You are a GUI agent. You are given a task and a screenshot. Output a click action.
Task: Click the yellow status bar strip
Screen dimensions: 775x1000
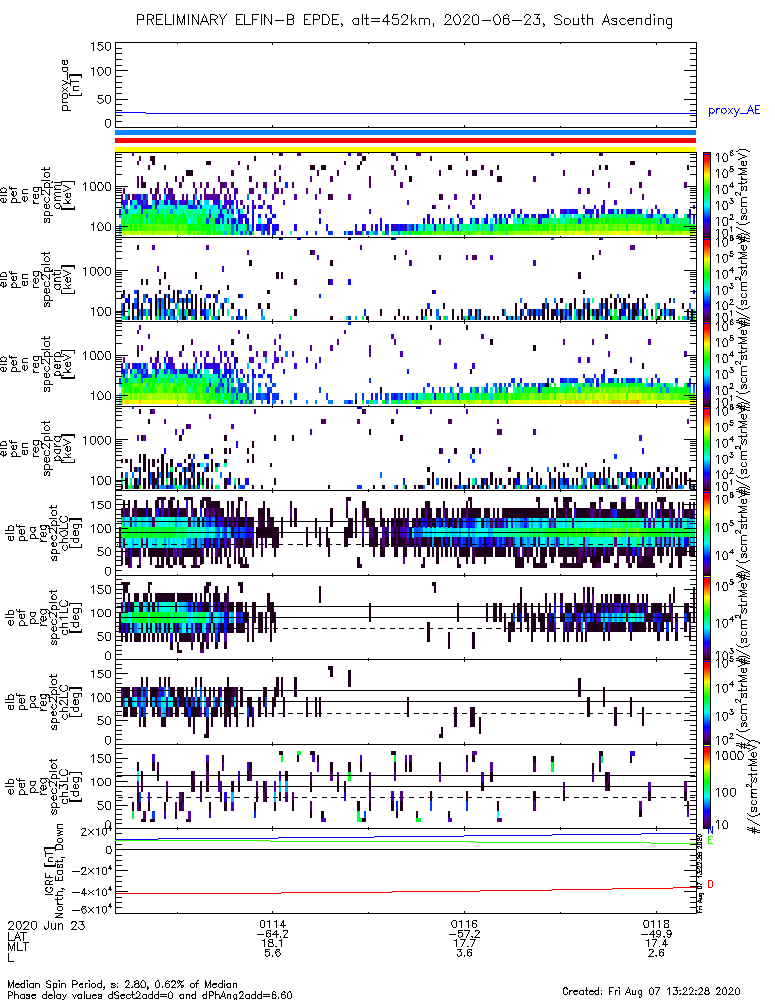coord(405,149)
